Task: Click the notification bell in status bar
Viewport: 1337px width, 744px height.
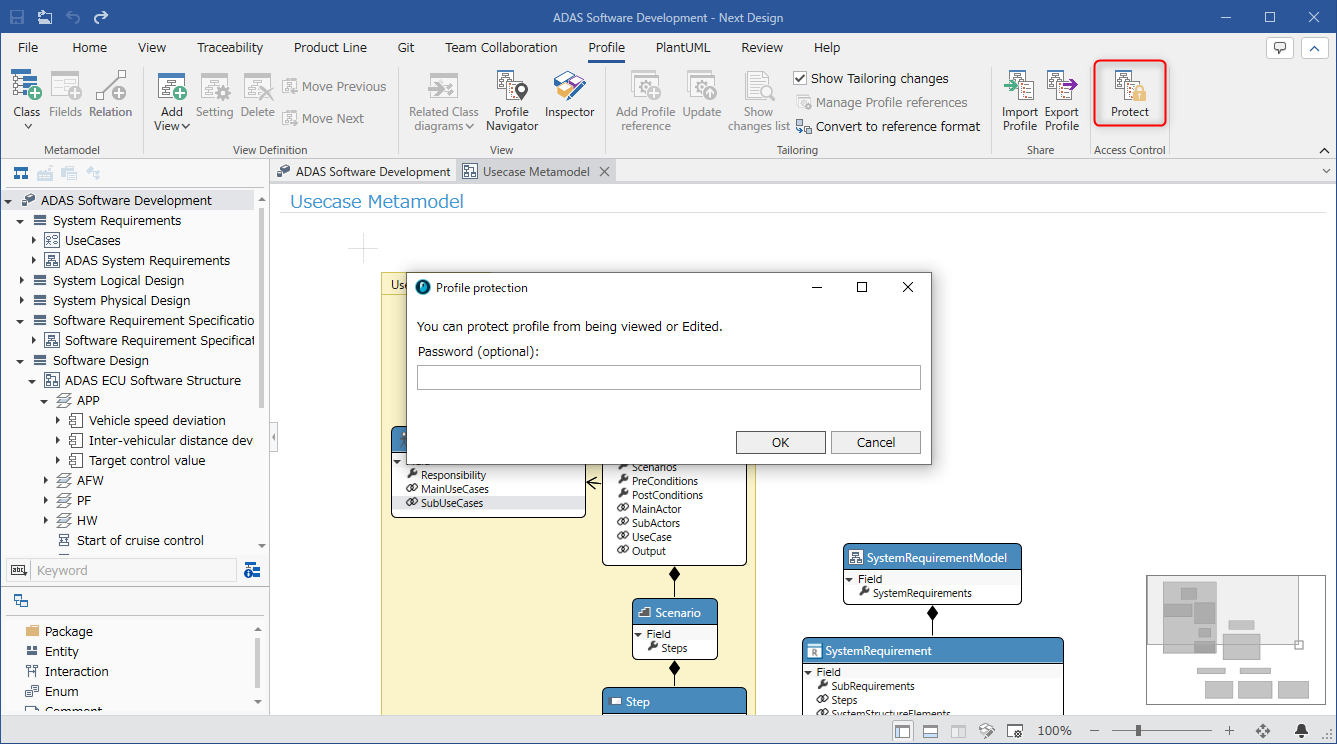Action: (1301, 731)
